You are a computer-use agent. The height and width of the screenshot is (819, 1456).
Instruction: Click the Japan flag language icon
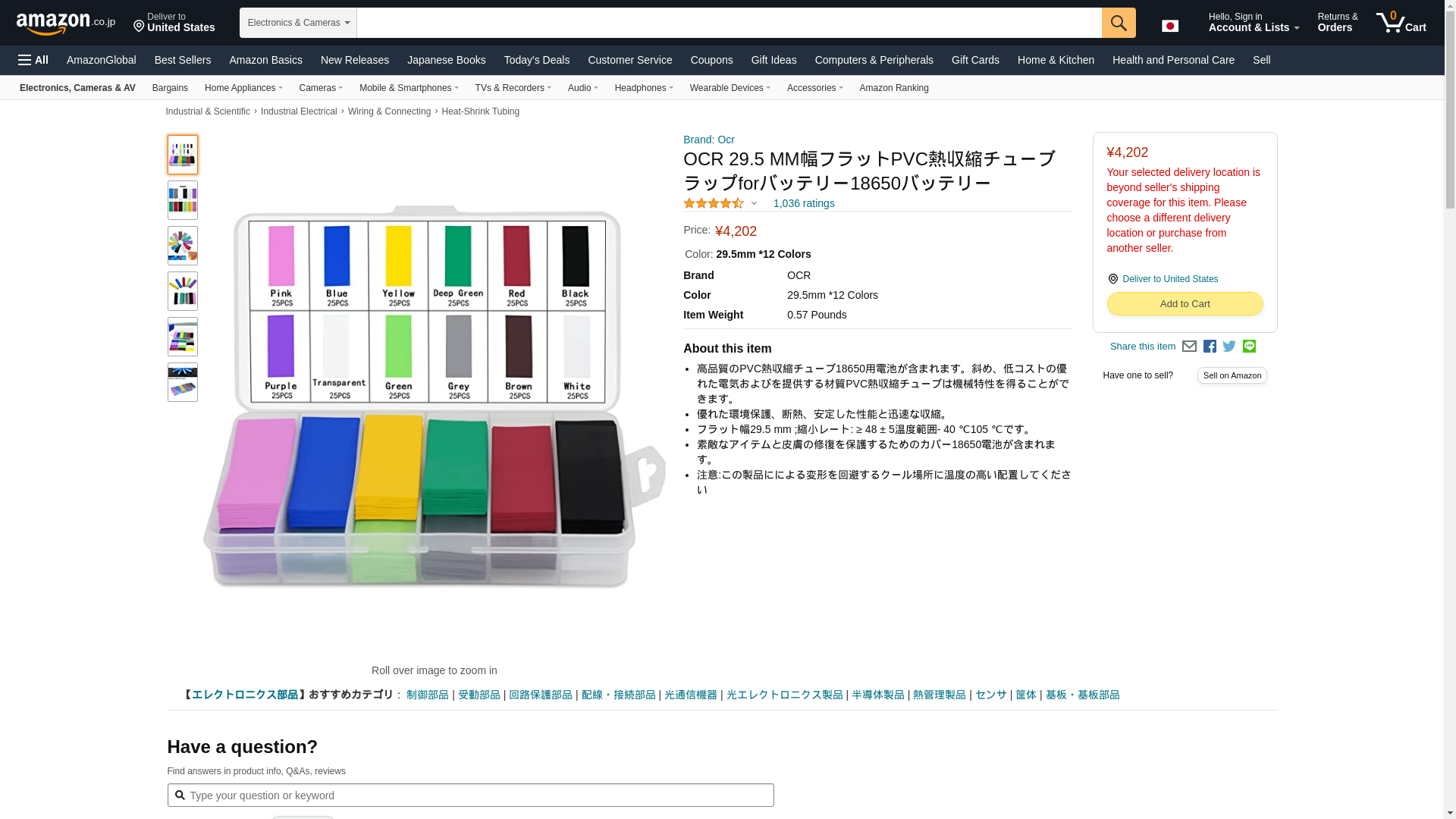point(1169,26)
